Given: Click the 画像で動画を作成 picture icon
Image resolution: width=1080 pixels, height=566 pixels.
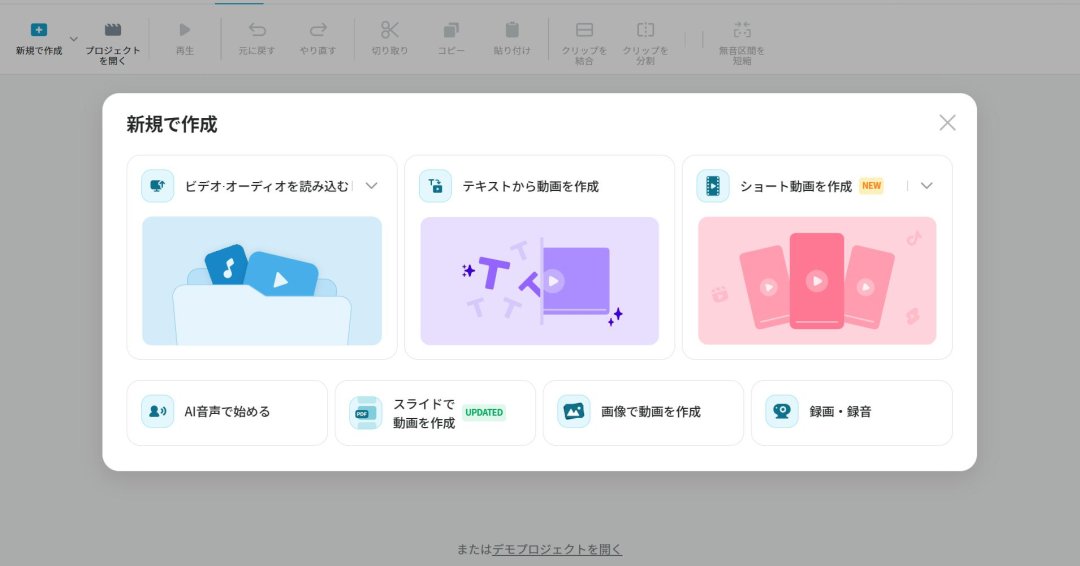Looking at the screenshot, I should (573, 412).
